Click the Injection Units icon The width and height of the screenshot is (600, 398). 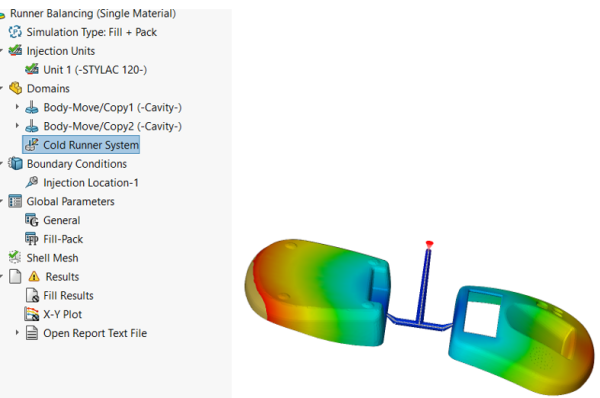click(x=15, y=51)
